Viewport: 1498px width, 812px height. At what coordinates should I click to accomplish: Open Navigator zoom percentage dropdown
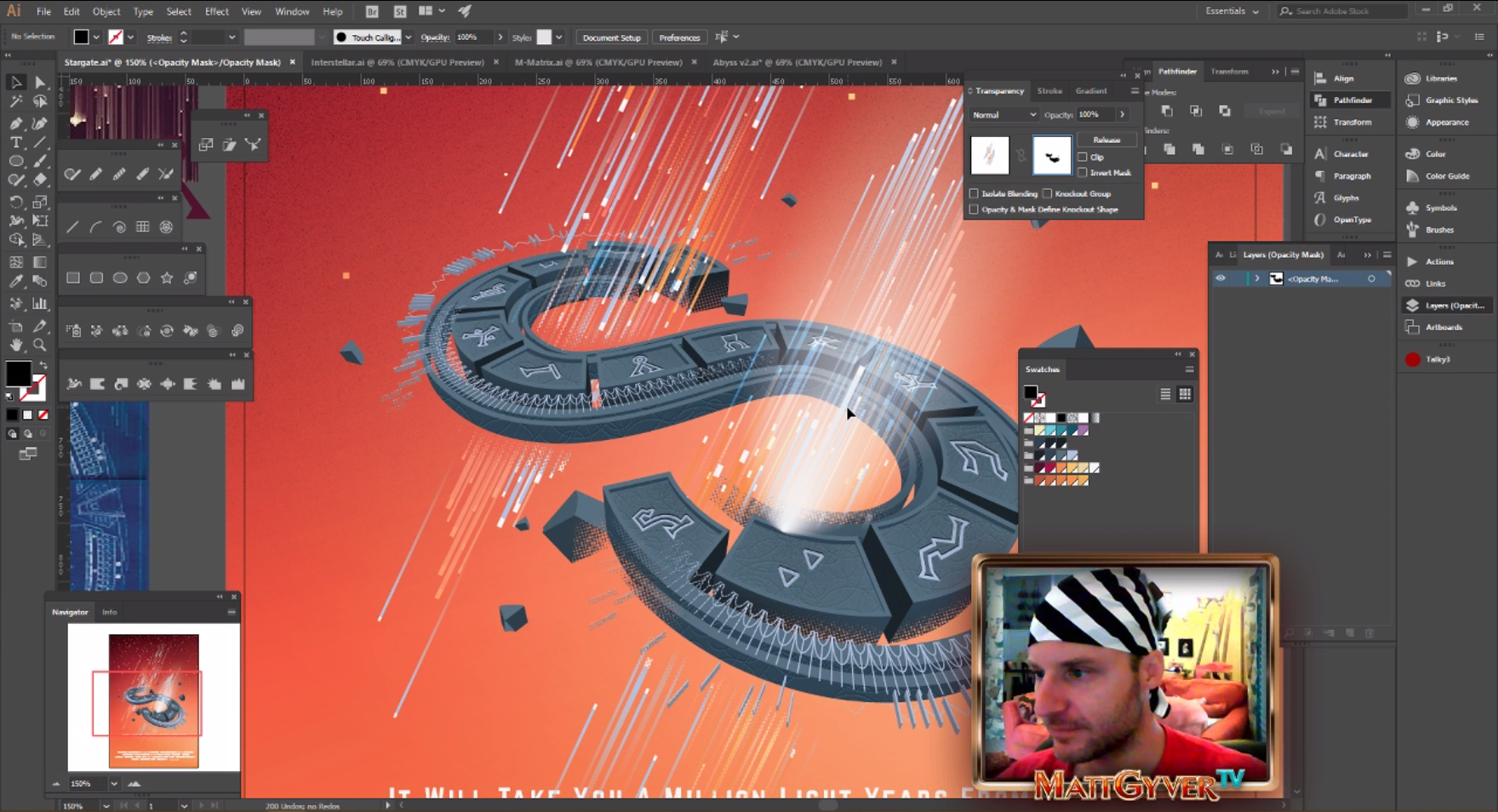(113, 784)
